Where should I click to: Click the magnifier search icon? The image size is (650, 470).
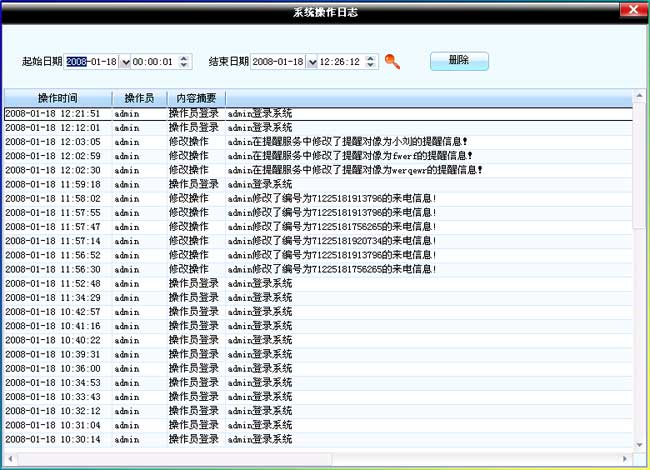pyautogui.click(x=392, y=62)
